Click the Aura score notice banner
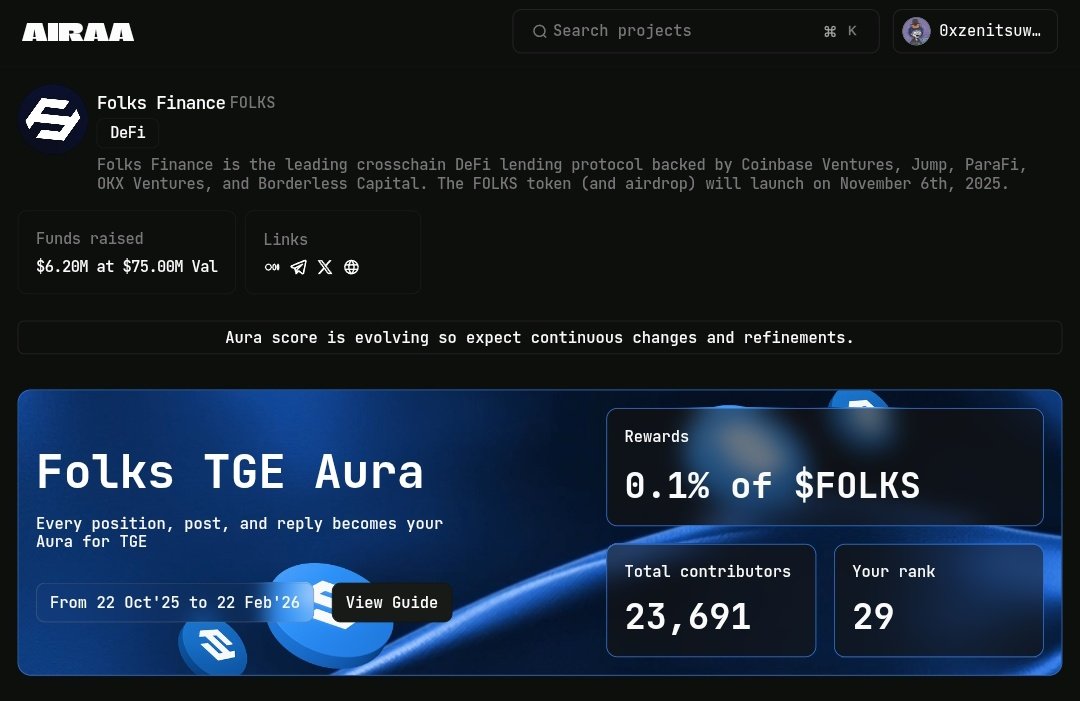This screenshot has width=1080, height=701. click(x=540, y=337)
